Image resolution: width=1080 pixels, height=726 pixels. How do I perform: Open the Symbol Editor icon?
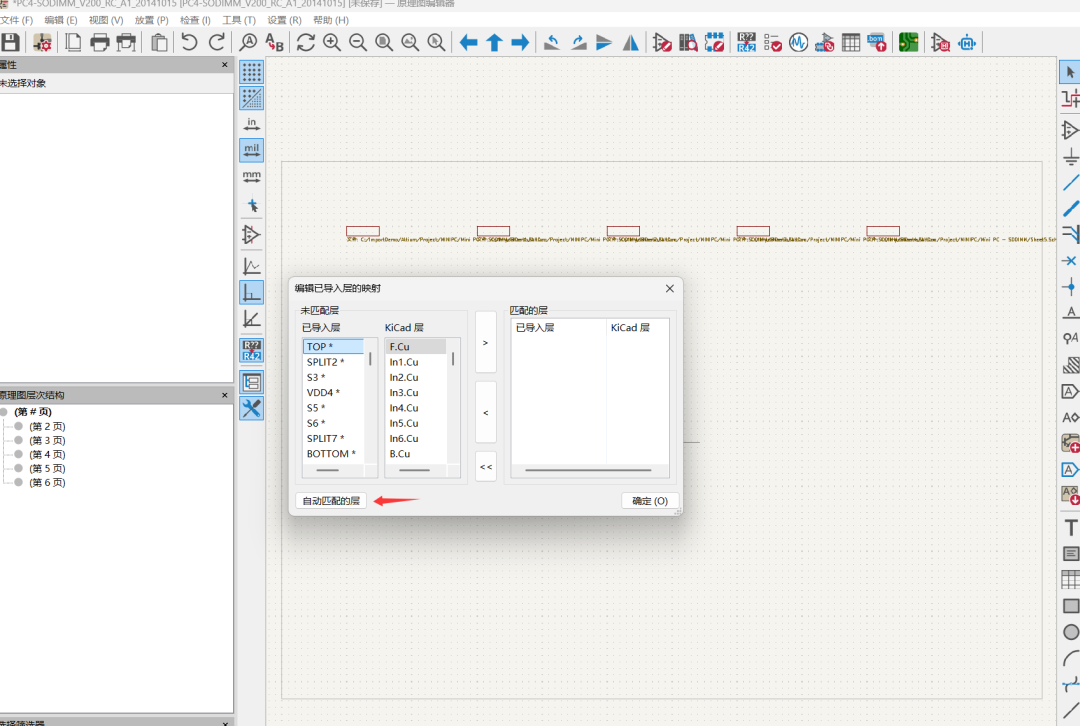point(662,43)
